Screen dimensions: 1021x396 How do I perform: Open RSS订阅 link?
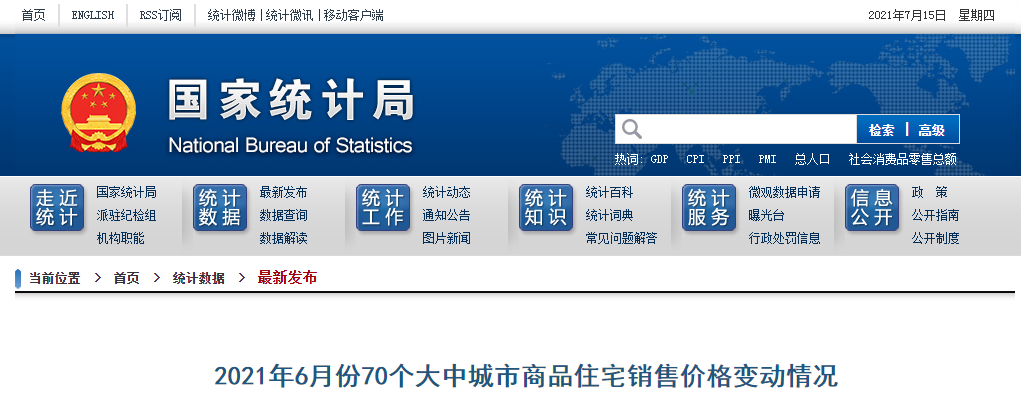pyautogui.click(x=160, y=16)
